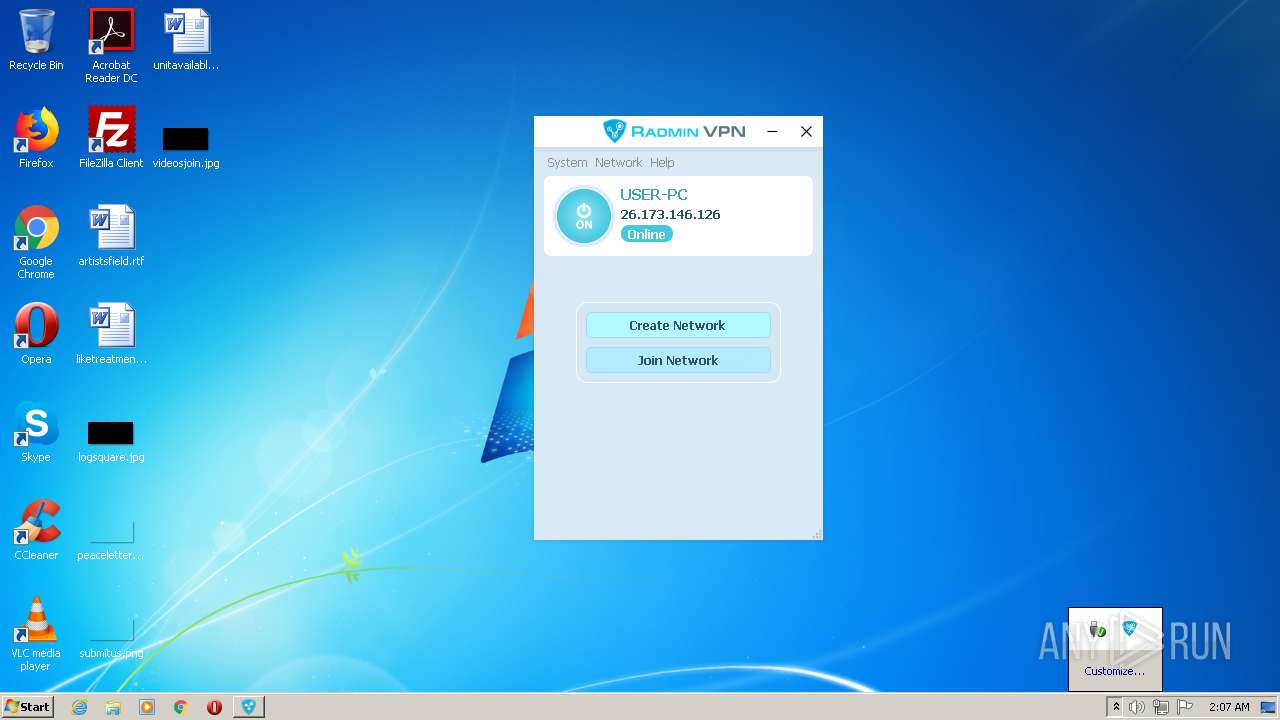Launch Opera from the taskbar
The width and height of the screenshot is (1280, 720).
(214, 707)
